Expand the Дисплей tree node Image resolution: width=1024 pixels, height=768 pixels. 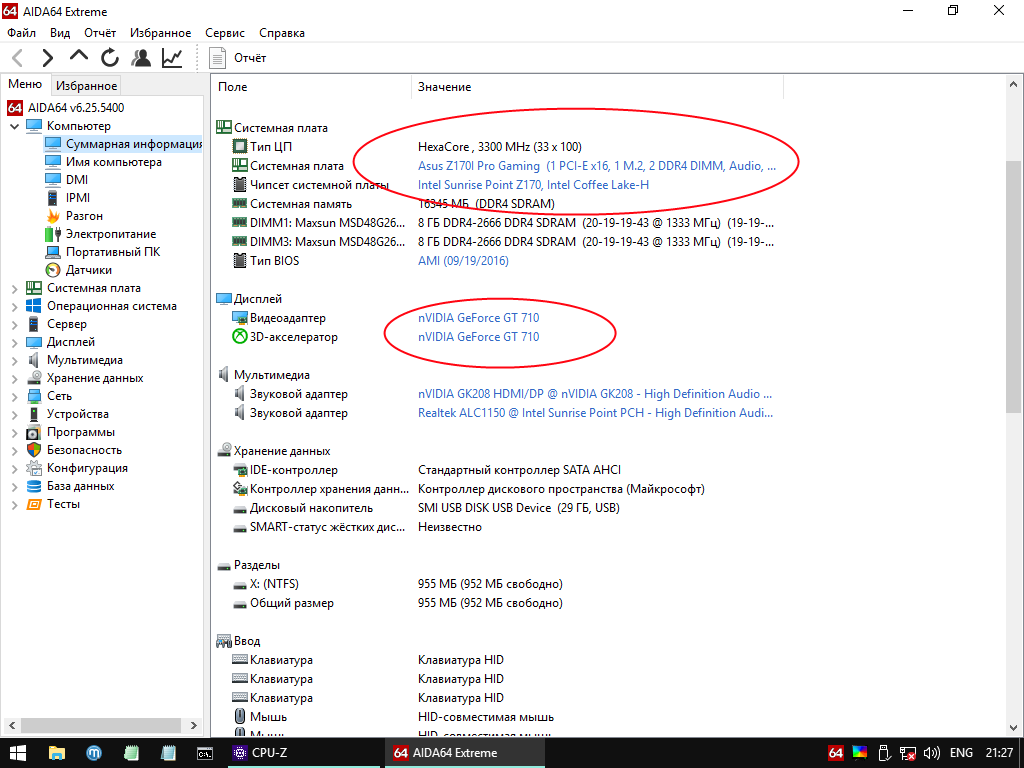pyautogui.click(x=14, y=342)
